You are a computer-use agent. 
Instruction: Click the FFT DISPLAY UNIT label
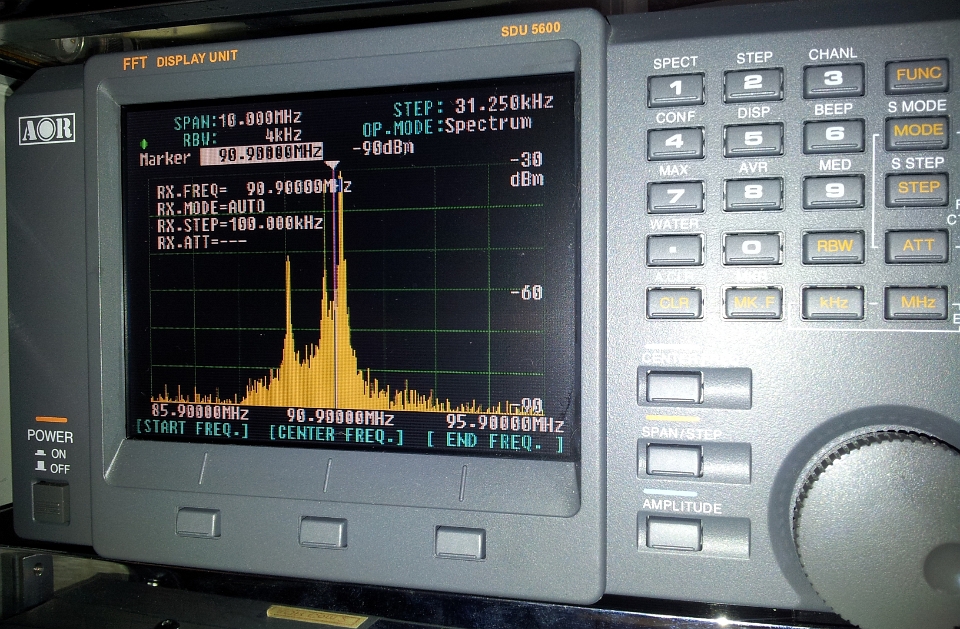pos(180,60)
